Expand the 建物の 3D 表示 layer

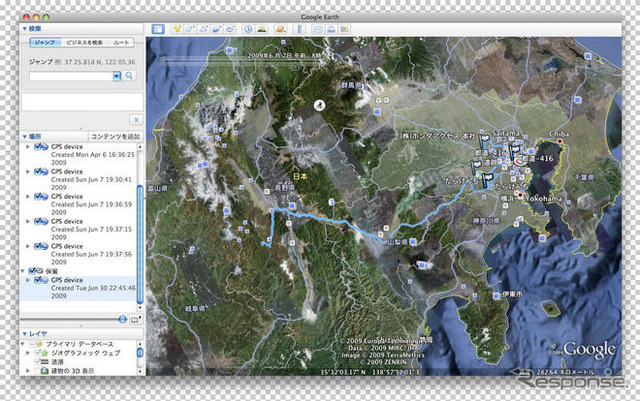[28, 371]
